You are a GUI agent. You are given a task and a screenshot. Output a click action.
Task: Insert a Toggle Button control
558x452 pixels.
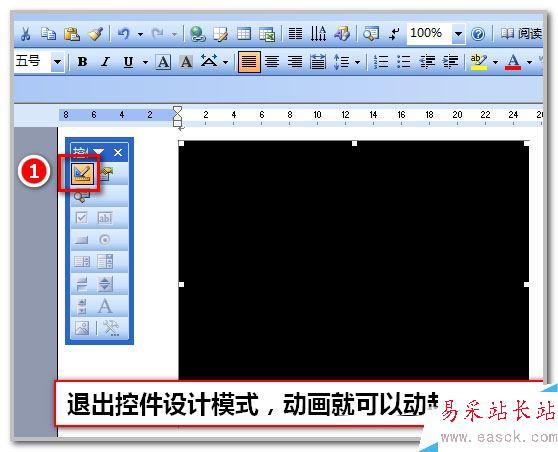(81, 284)
